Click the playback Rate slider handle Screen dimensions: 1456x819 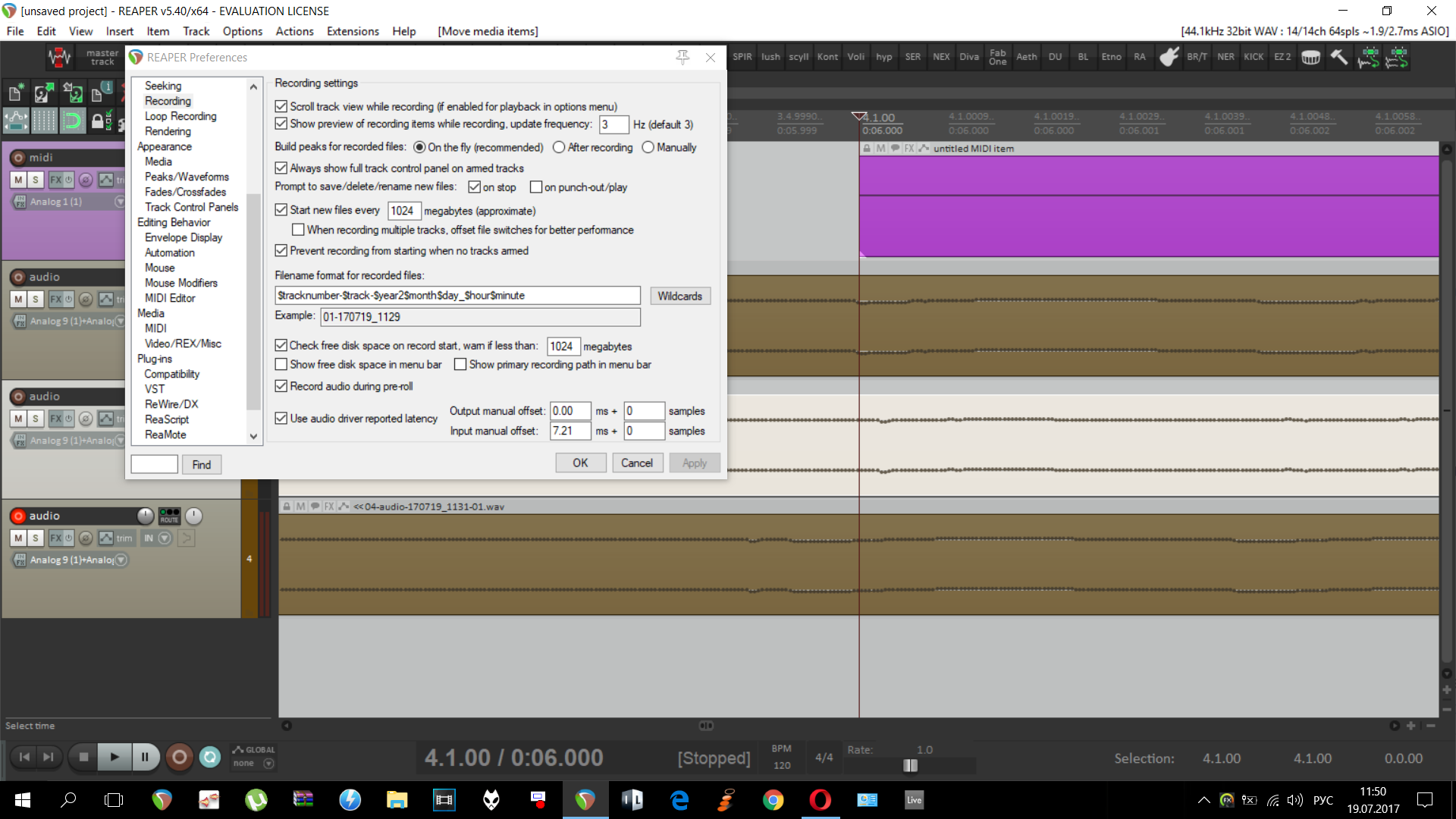(911, 765)
